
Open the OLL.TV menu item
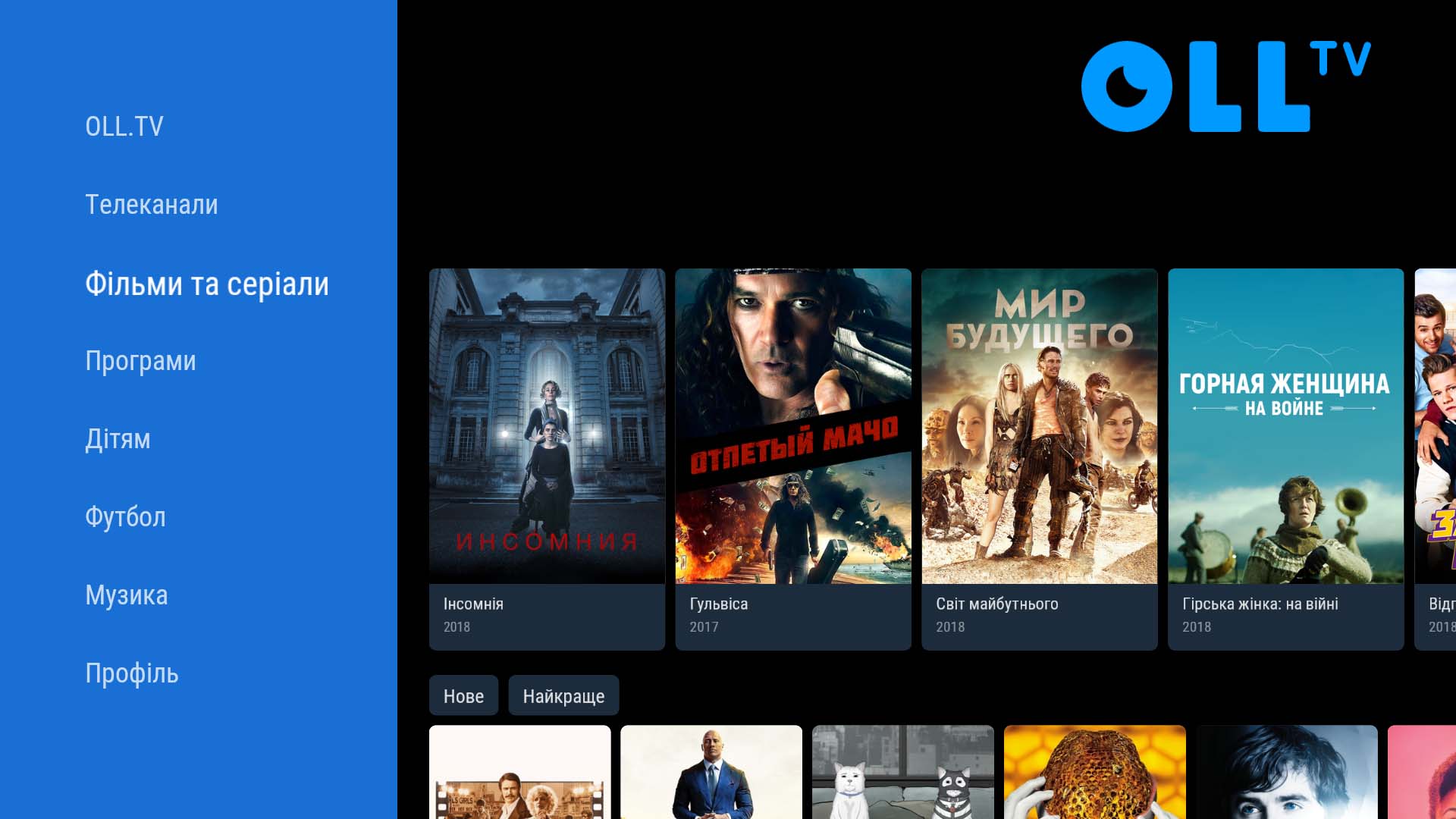[124, 127]
